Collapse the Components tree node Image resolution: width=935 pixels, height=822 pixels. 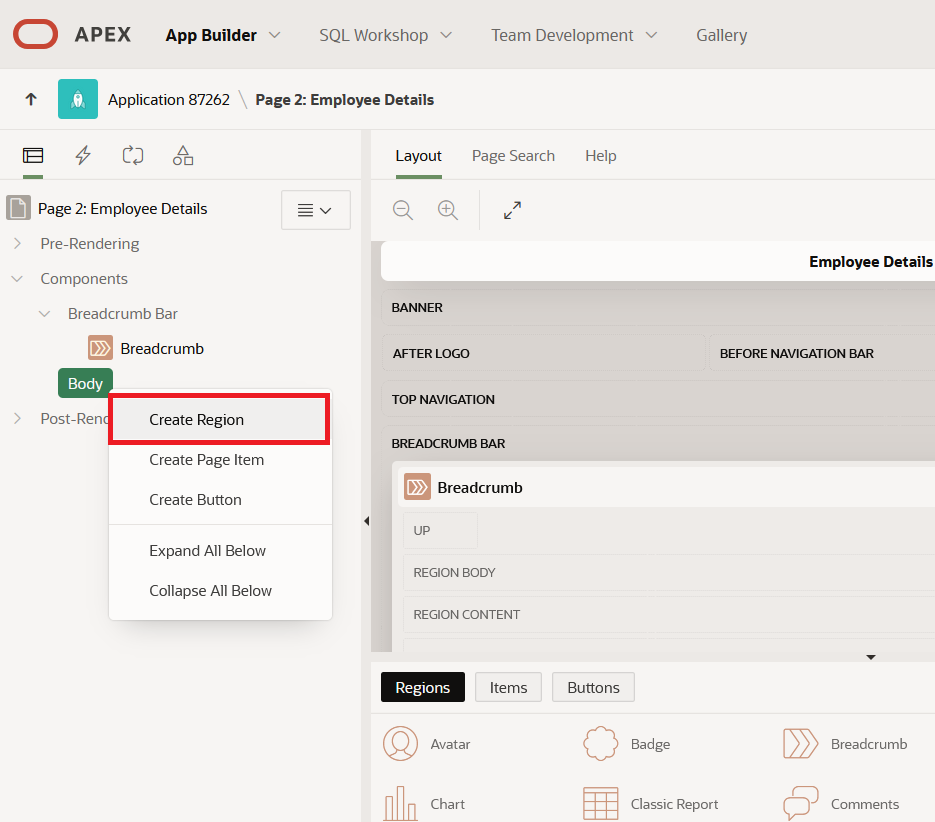(17, 279)
